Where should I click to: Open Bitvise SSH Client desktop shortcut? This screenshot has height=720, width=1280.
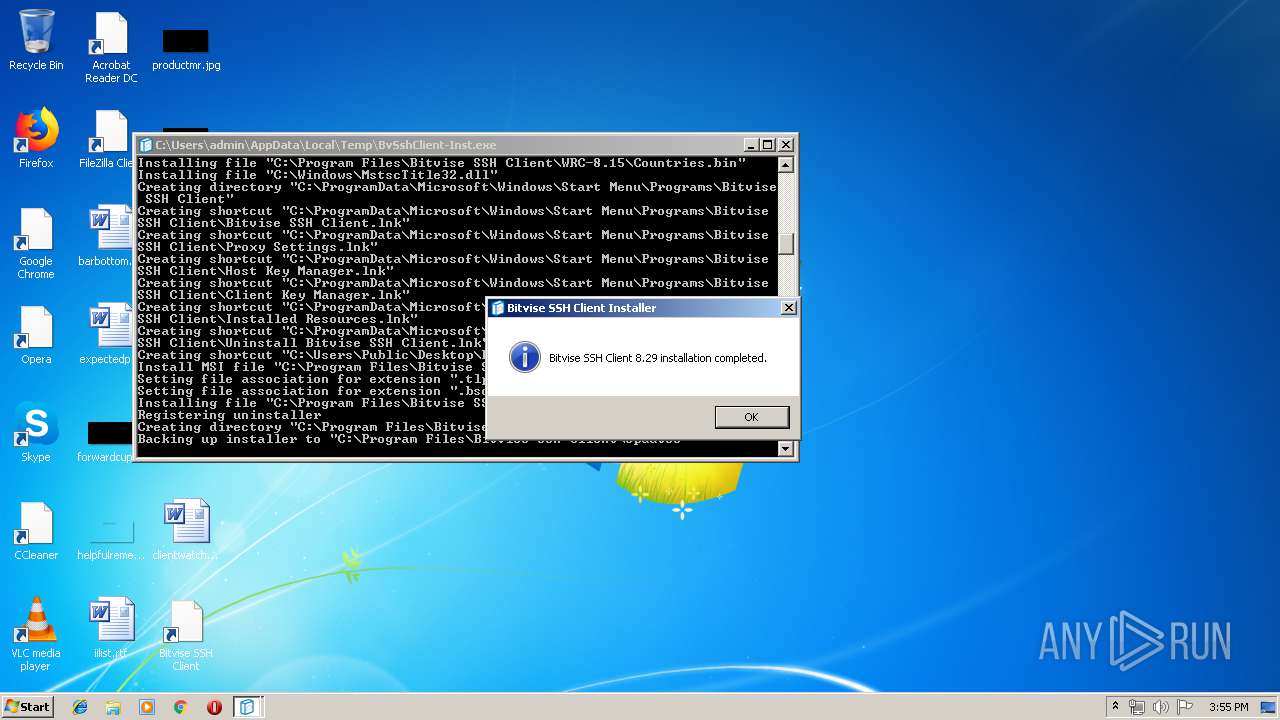tap(186, 634)
